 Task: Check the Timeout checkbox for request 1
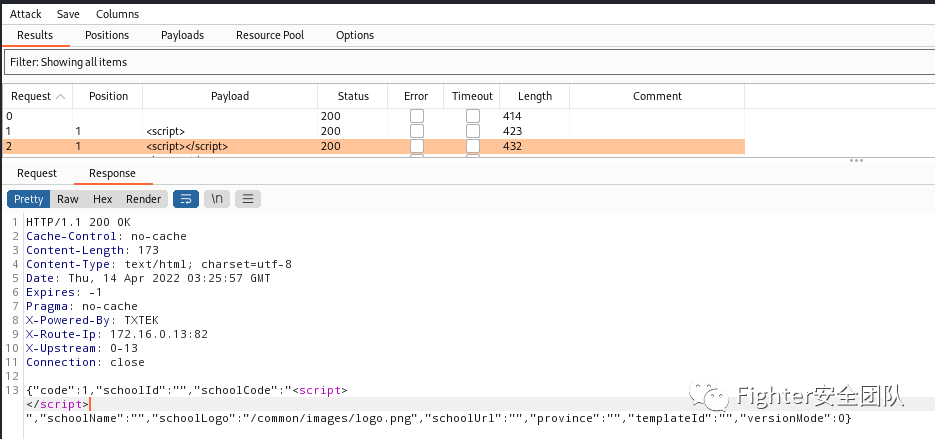[472, 131]
